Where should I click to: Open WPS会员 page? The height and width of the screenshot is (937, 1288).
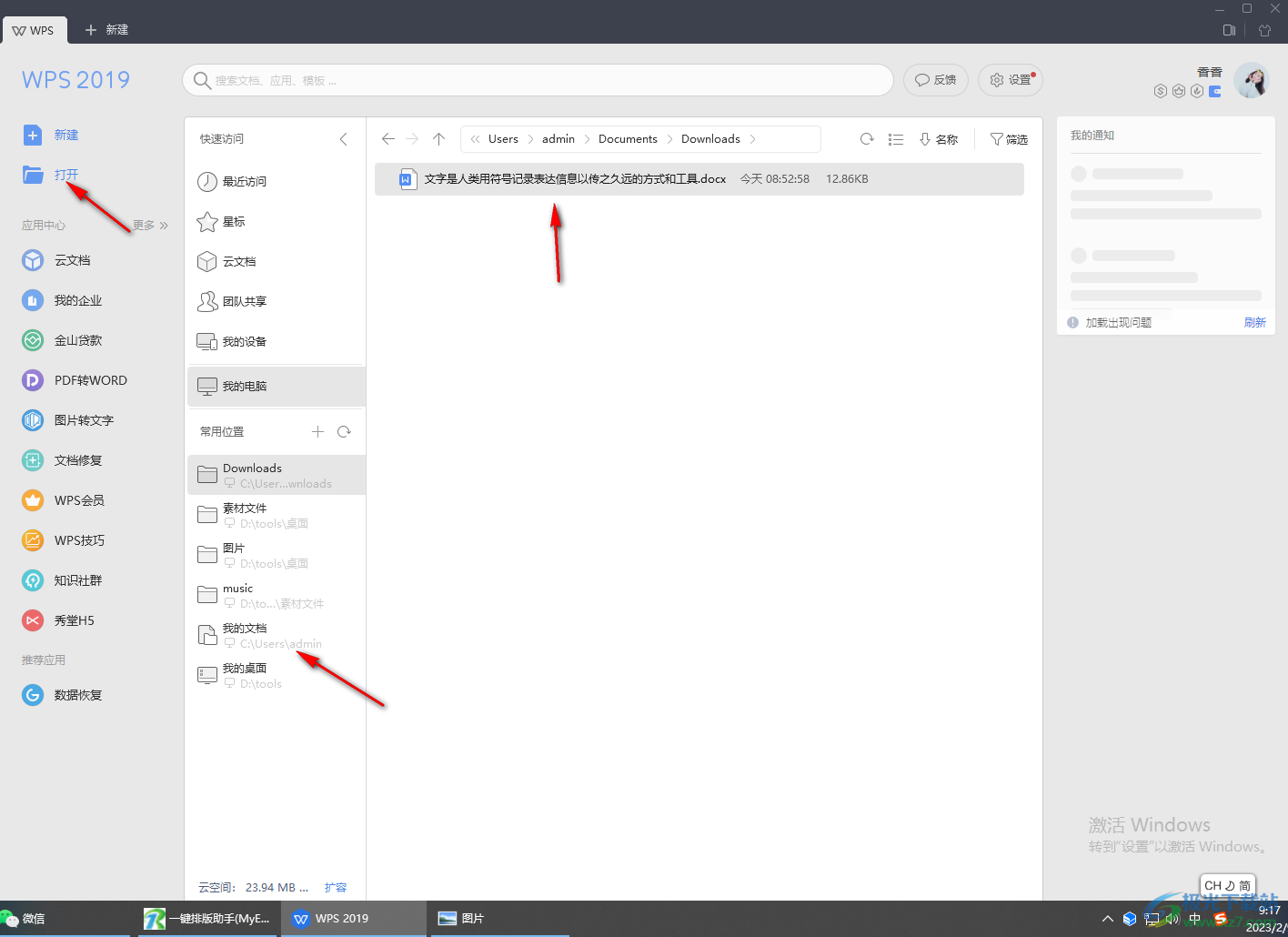63,500
